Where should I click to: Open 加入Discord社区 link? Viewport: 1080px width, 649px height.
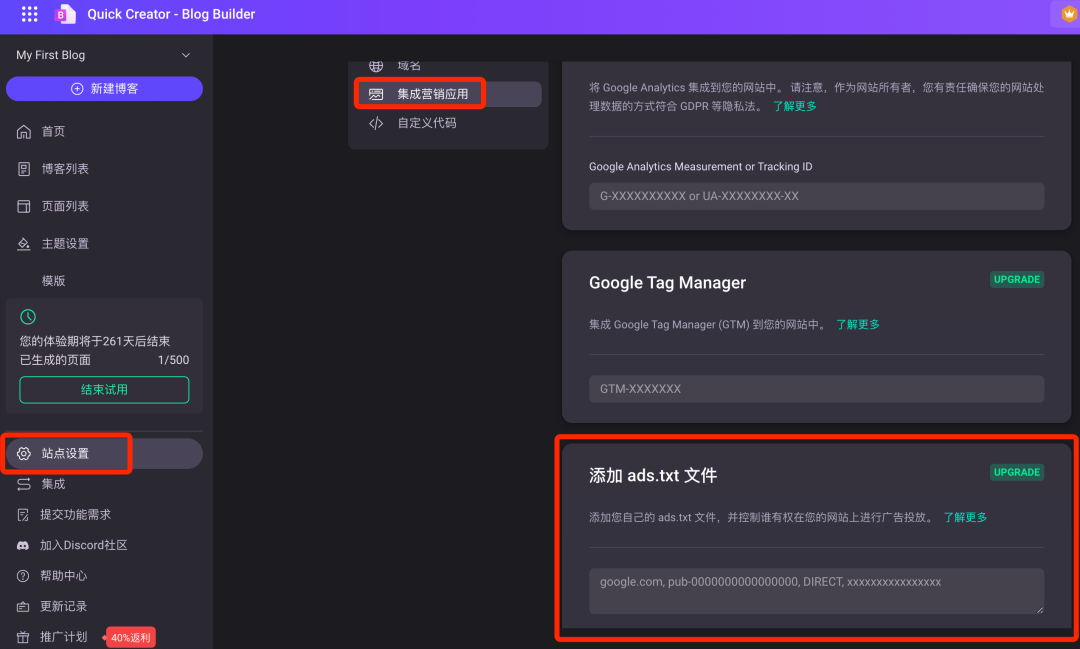click(x=84, y=545)
